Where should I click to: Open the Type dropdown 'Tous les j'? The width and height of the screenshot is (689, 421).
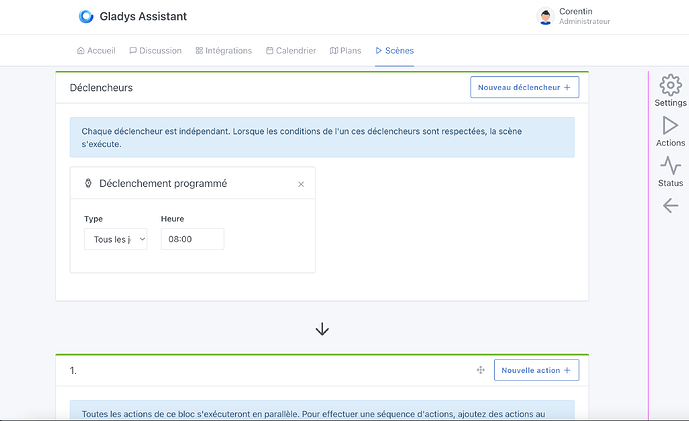115,239
